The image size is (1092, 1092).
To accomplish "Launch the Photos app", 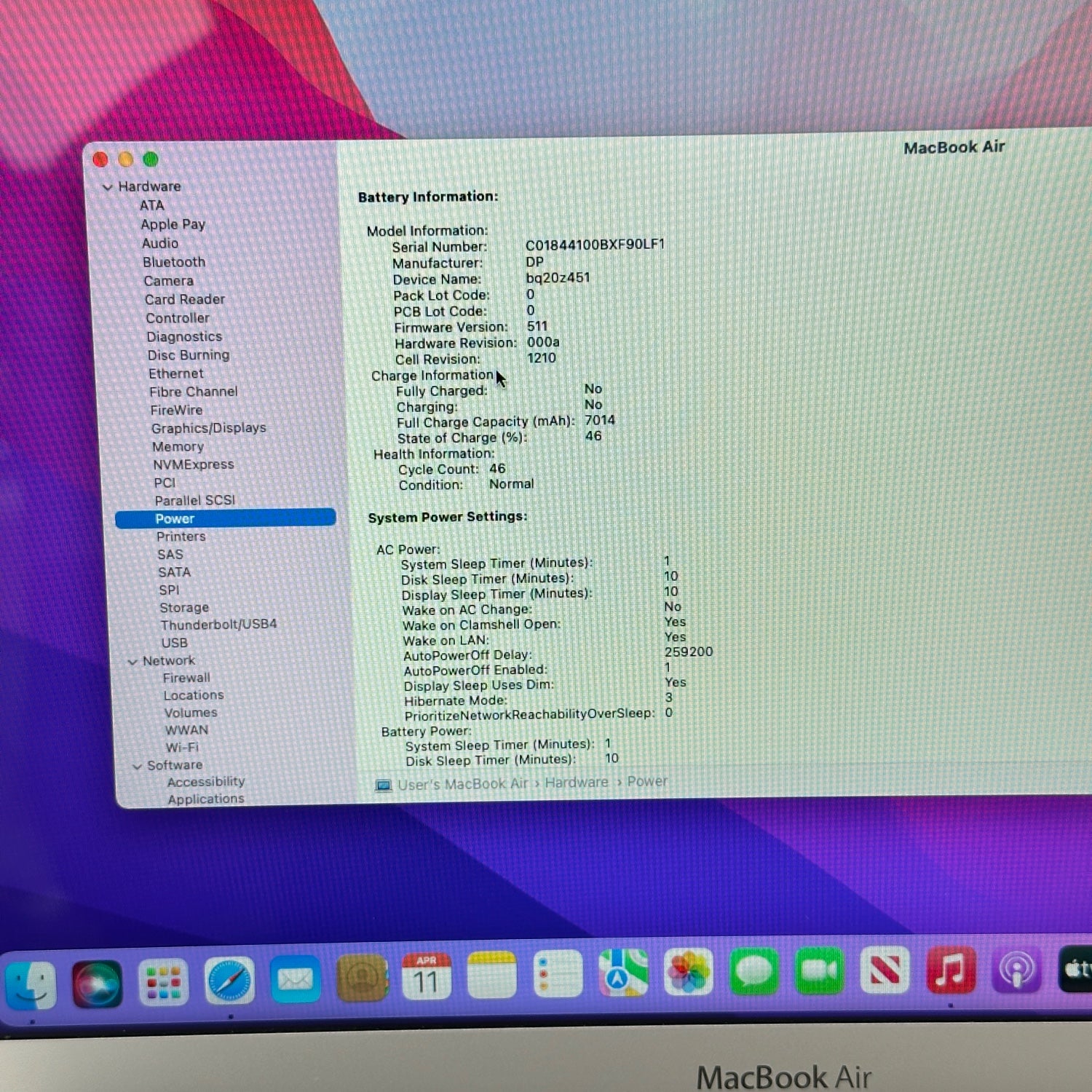I will click(x=688, y=972).
